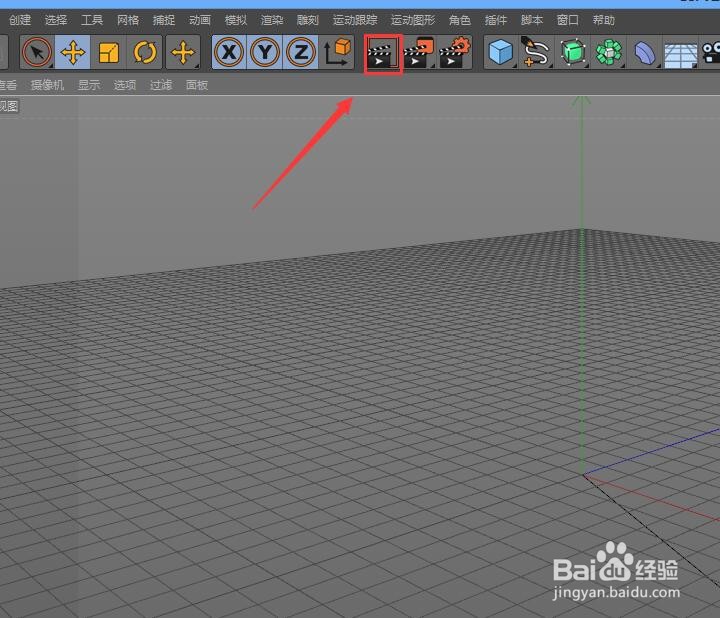This screenshot has width=720, height=618.
Task: Activate the Rotate tool
Action: coord(145,52)
